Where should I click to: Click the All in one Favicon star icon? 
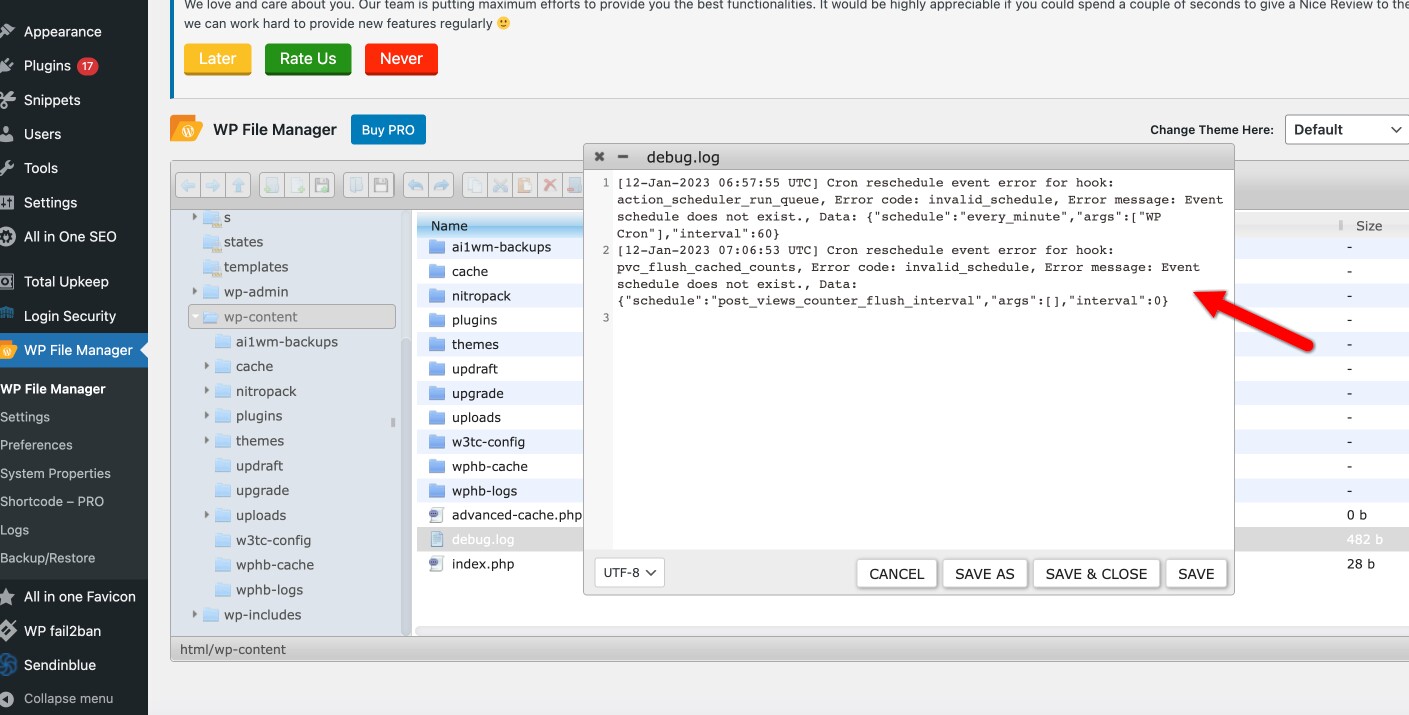point(8,597)
